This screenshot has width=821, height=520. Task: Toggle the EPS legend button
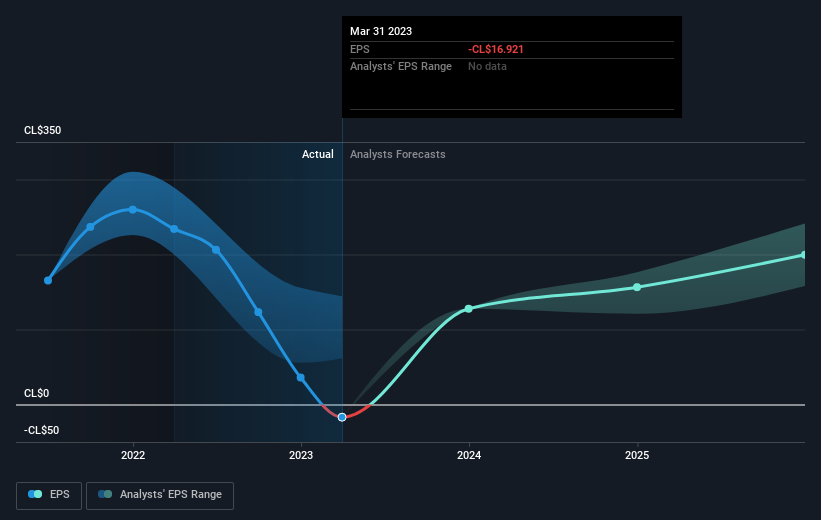[x=49, y=495]
